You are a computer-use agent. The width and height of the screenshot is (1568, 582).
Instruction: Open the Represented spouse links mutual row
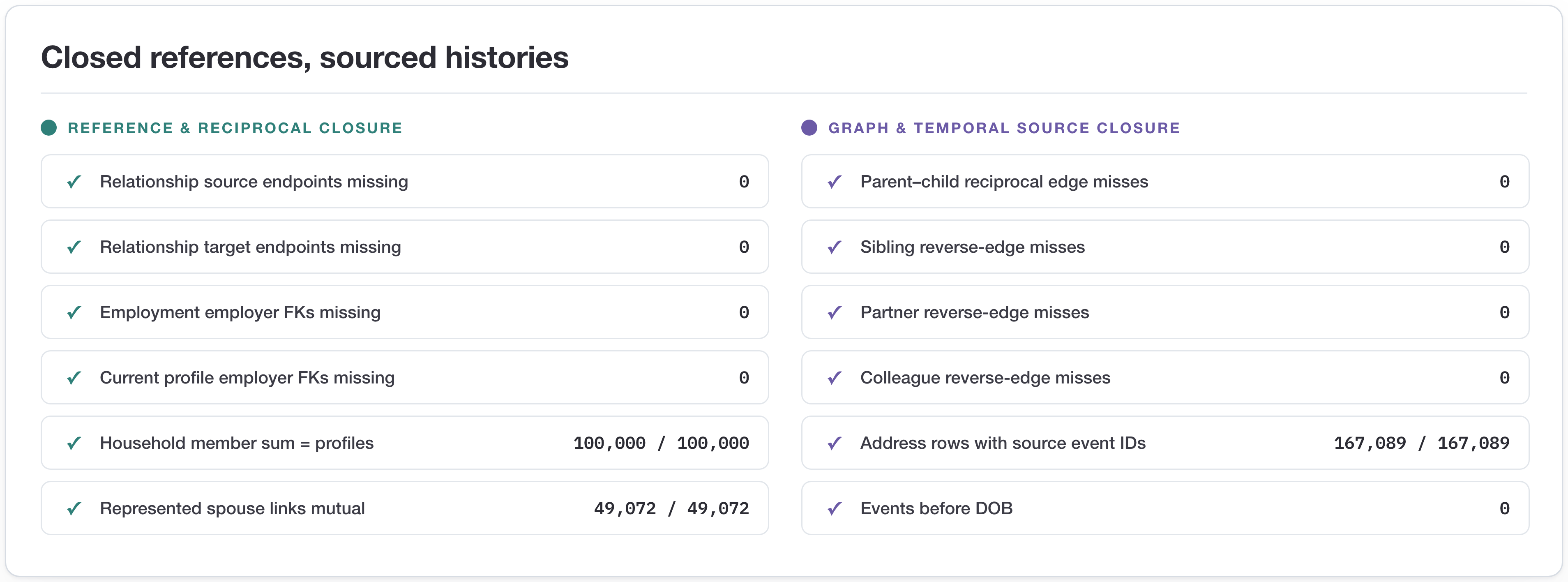point(405,508)
